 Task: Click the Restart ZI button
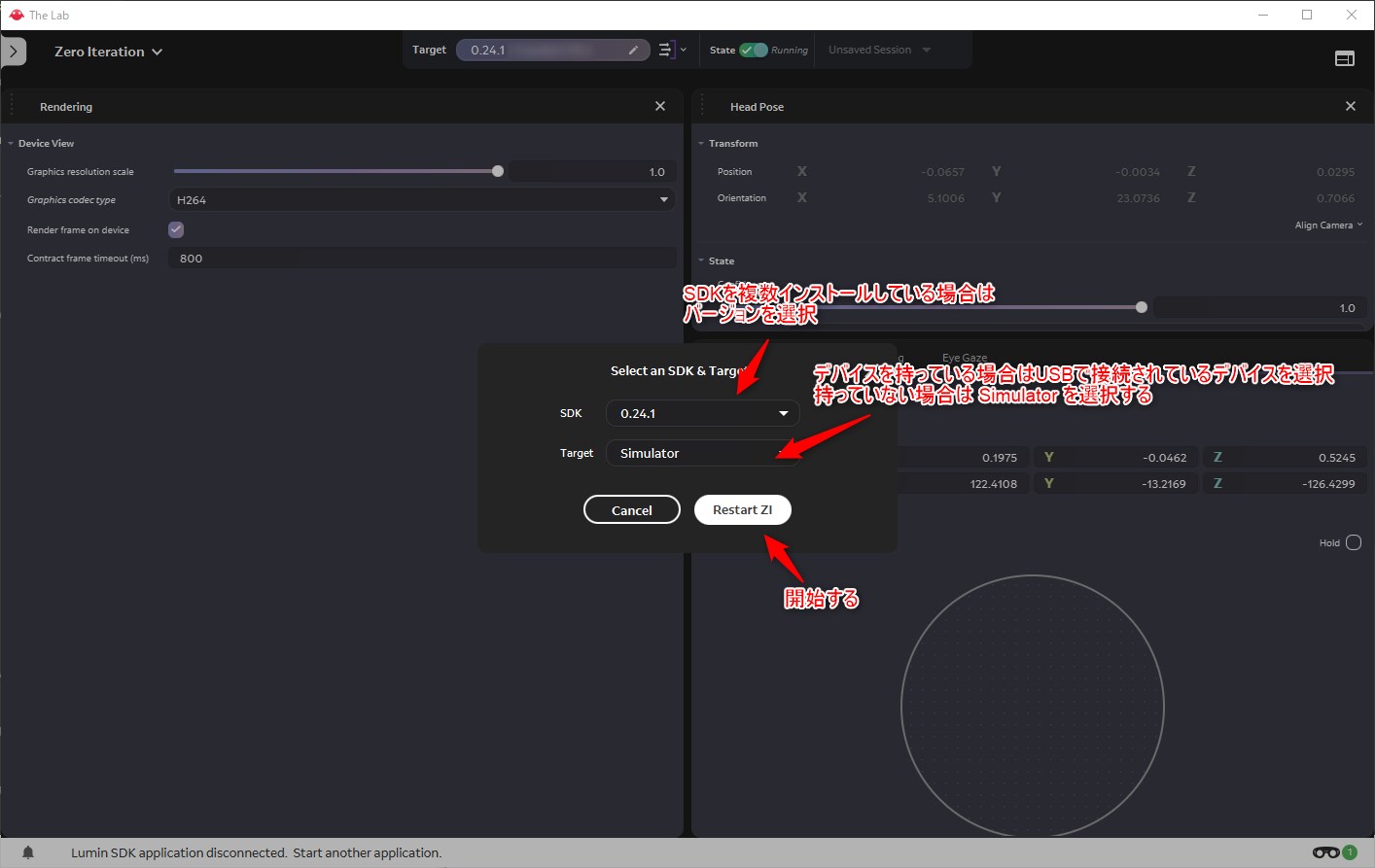point(743,509)
